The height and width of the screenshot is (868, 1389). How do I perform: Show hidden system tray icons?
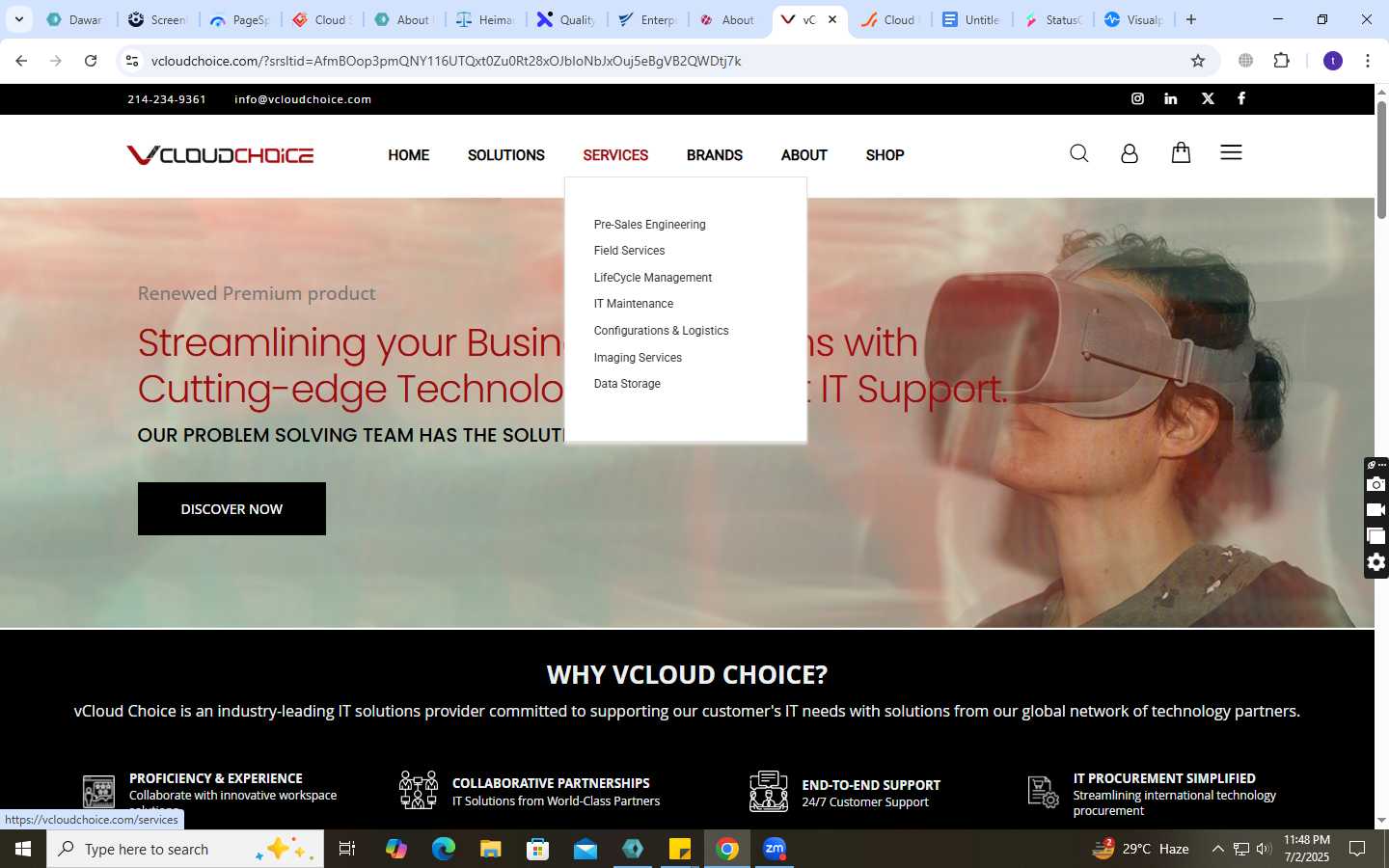(1217, 849)
